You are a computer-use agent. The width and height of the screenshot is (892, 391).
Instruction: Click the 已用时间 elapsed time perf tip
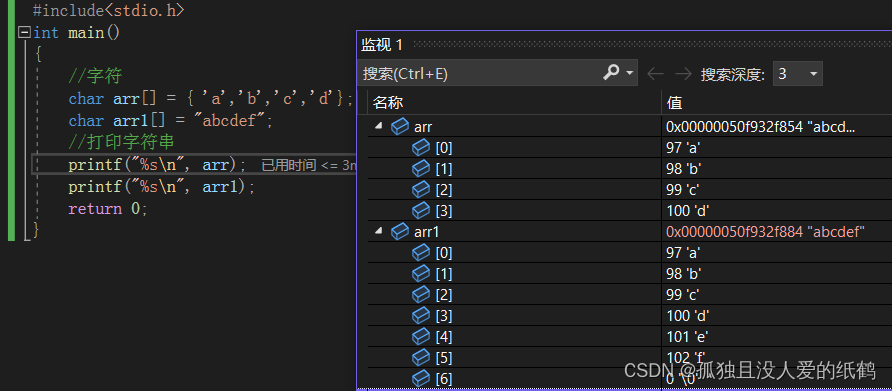tap(309, 166)
